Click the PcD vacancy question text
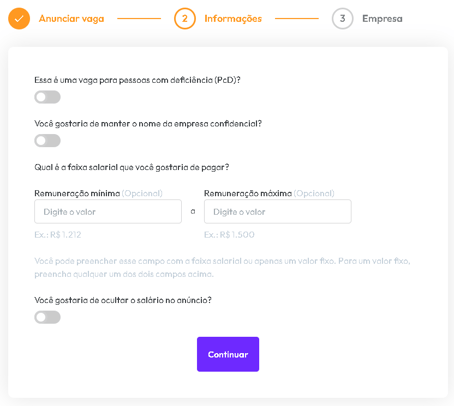 click(137, 80)
